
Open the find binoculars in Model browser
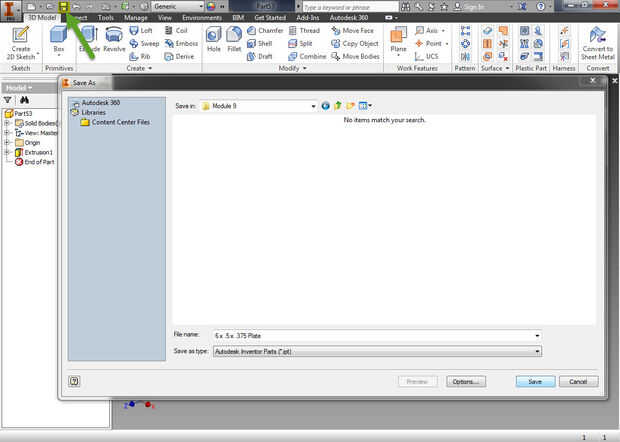(25, 100)
